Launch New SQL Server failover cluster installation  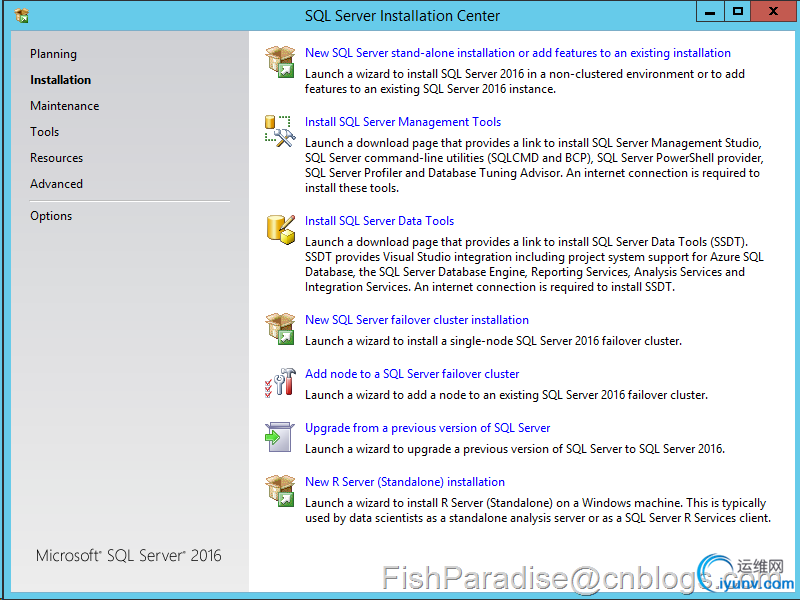coord(417,320)
